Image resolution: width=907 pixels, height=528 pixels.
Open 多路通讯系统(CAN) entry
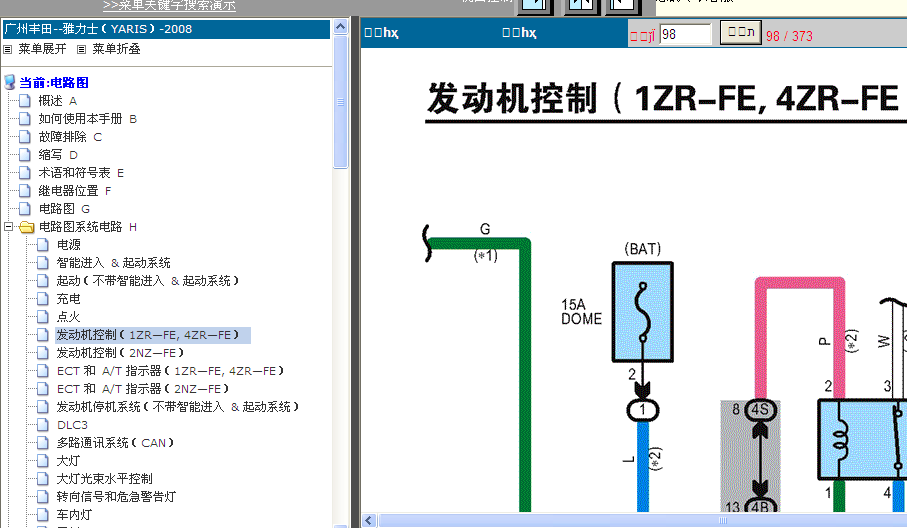tap(115, 442)
